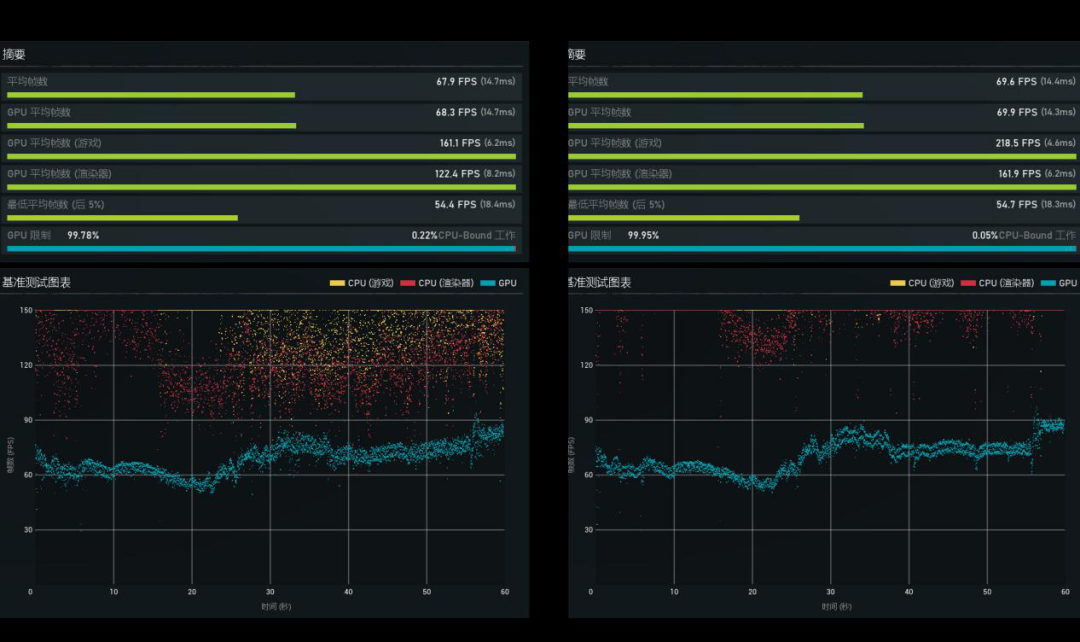Click the yellow CPU (游戏) legend swatch in left chart
This screenshot has width=1080, height=642.
pos(337,283)
